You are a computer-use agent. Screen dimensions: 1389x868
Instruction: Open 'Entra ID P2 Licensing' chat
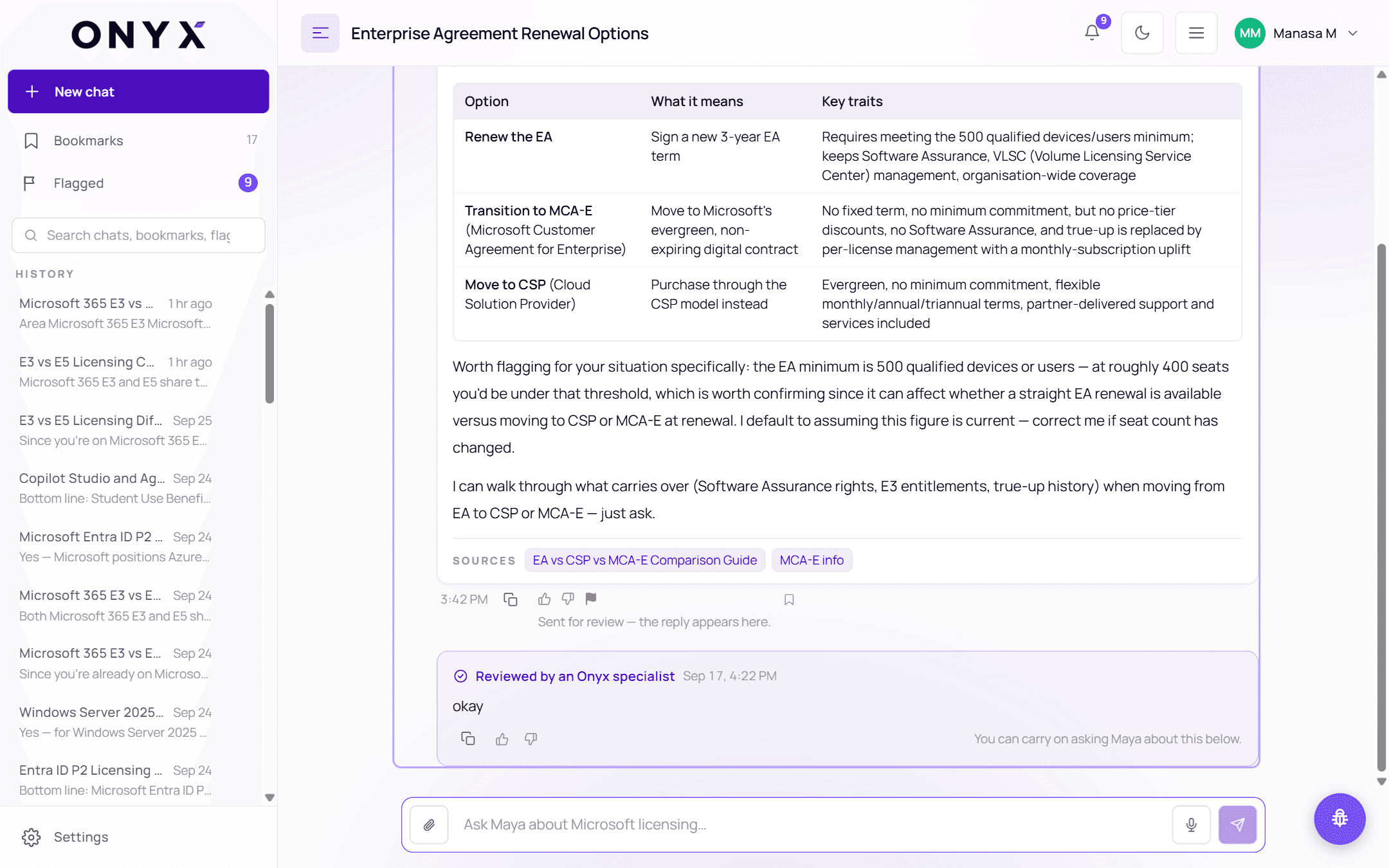pyautogui.click(x=116, y=780)
